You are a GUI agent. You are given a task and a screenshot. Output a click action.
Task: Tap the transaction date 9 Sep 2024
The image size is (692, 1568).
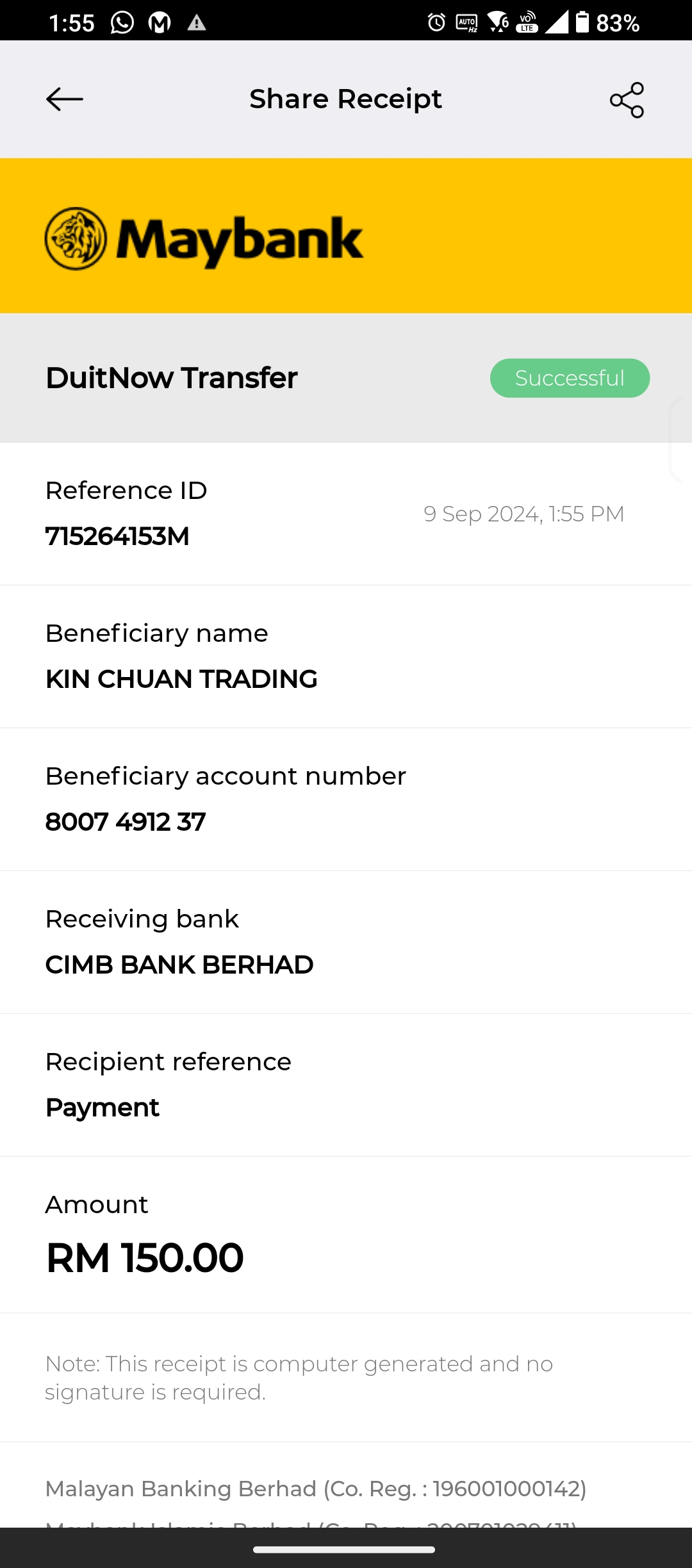point(523,514)
